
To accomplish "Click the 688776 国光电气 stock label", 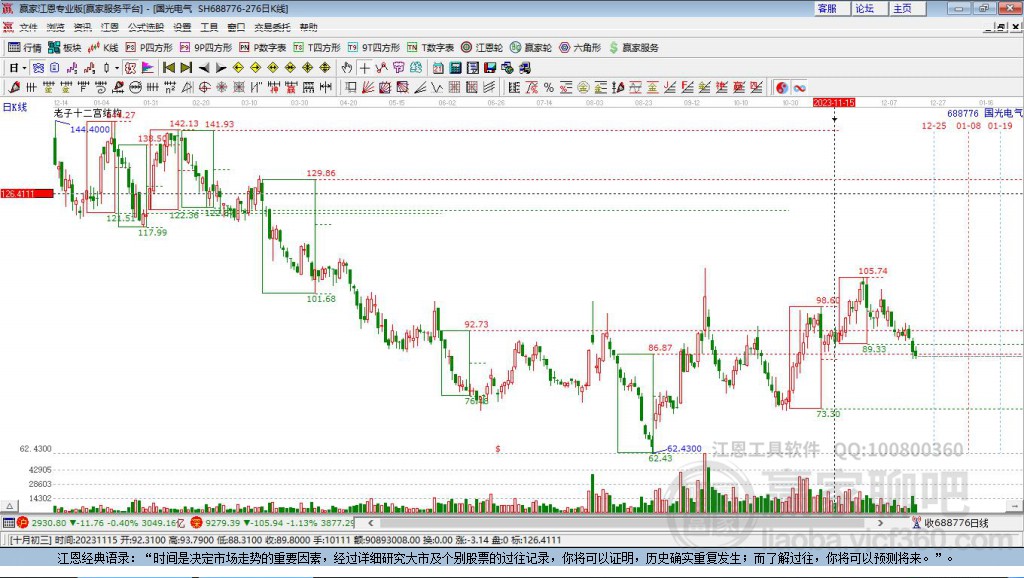I will tap(985, 113).
